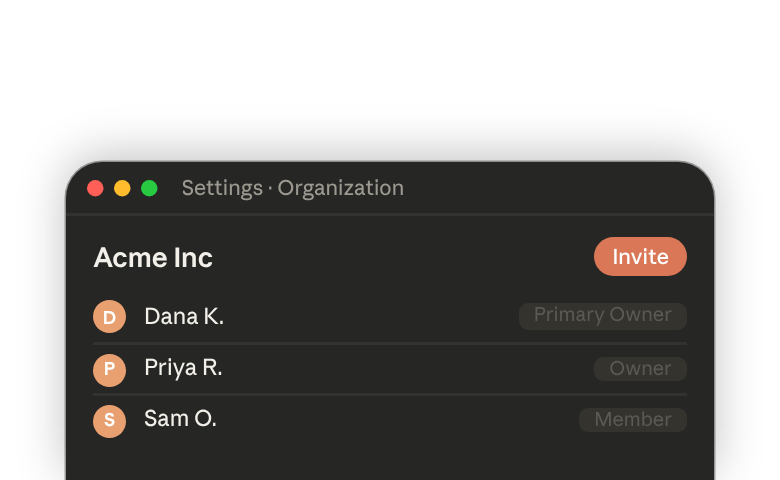Choose the Sam O. member name

pyautogui.click(x=180, y=419)
